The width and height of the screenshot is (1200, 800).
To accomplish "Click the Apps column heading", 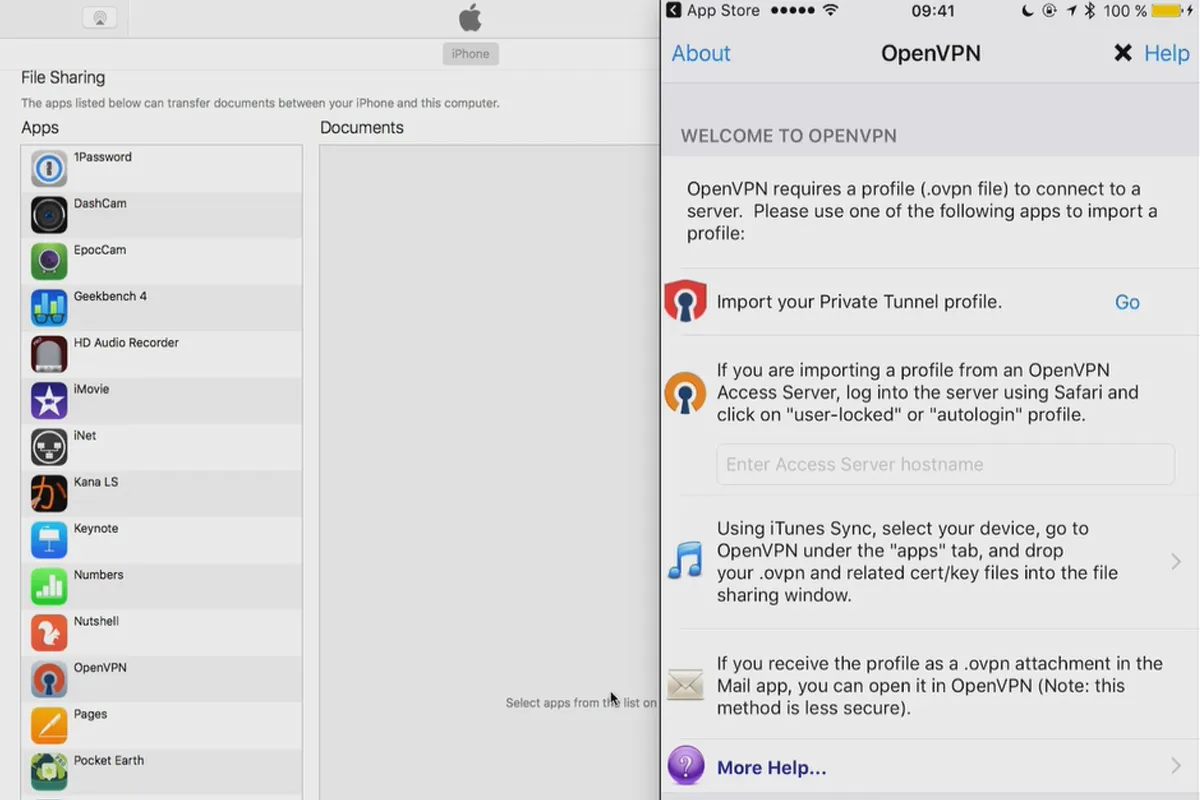I will [x=40, y=128].
